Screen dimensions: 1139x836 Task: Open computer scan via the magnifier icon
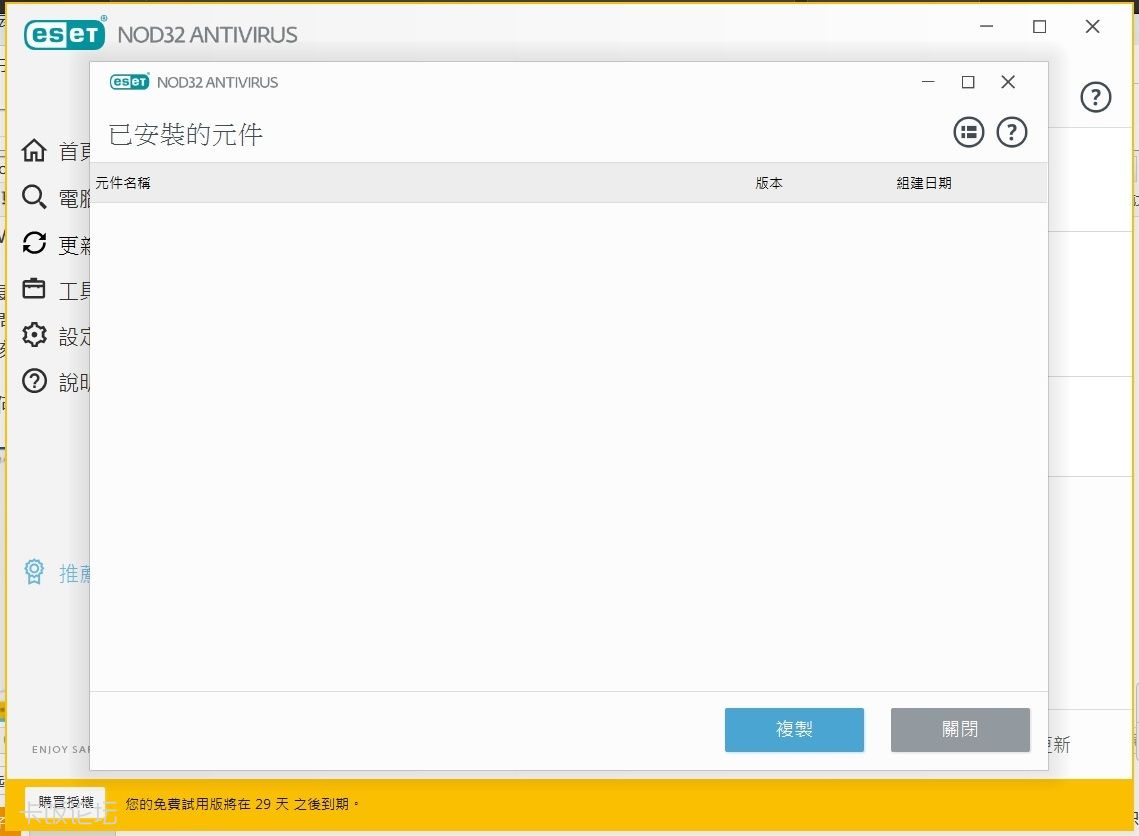[35, 197]
